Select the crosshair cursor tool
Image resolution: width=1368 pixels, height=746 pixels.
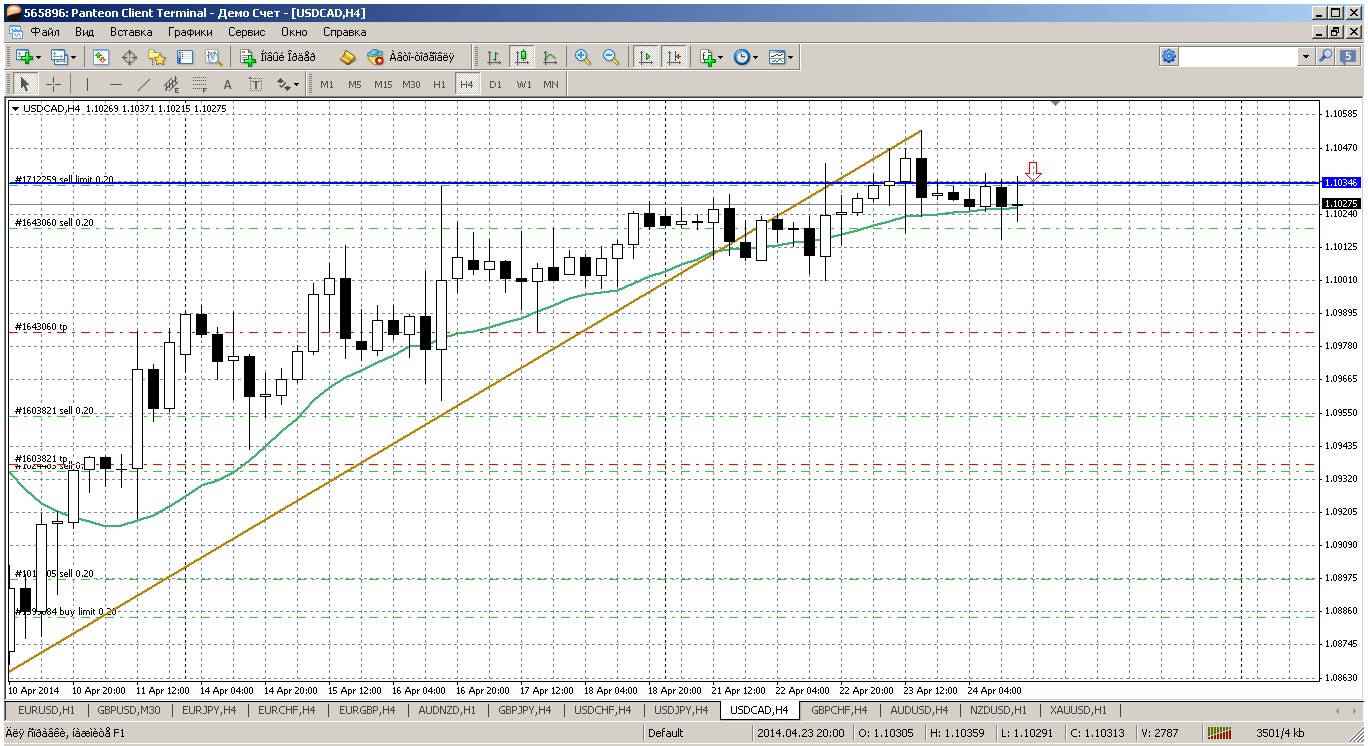[53, 85]
